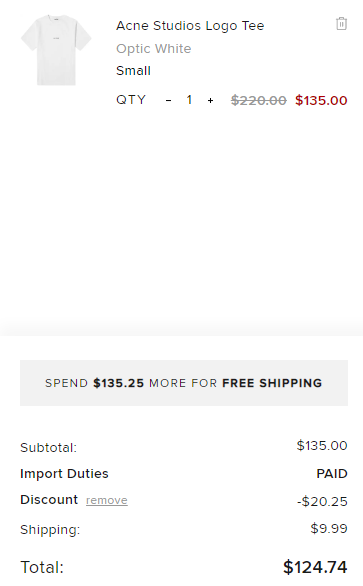
Task: Remove the applied discount via remove link
Action: (107, 500)
